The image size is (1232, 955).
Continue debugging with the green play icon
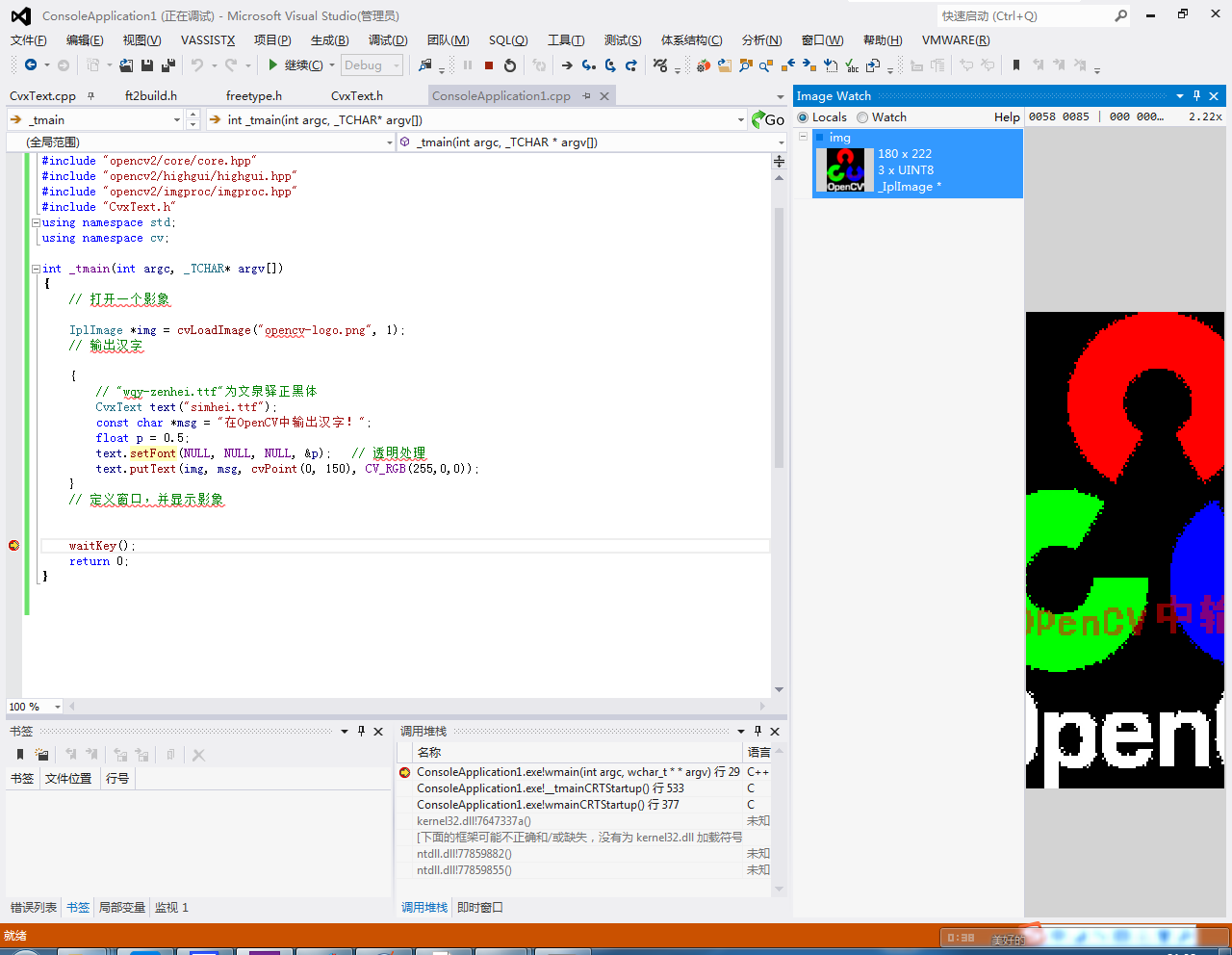coord(273,65)
